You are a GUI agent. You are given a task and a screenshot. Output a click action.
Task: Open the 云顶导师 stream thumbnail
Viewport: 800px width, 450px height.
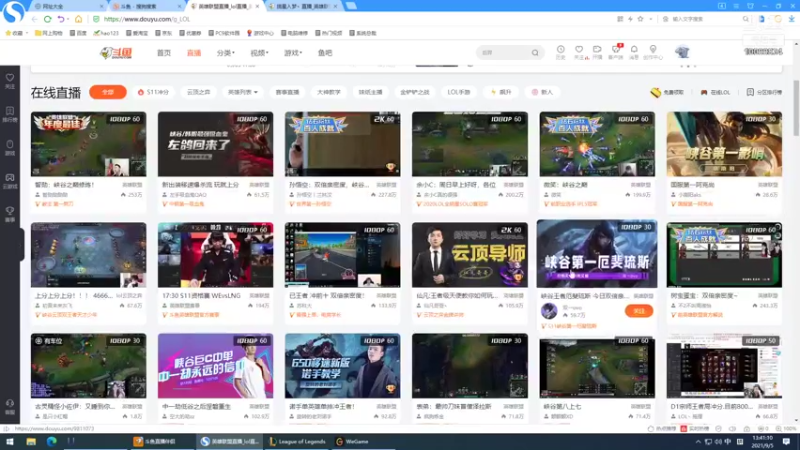(470, 255)
